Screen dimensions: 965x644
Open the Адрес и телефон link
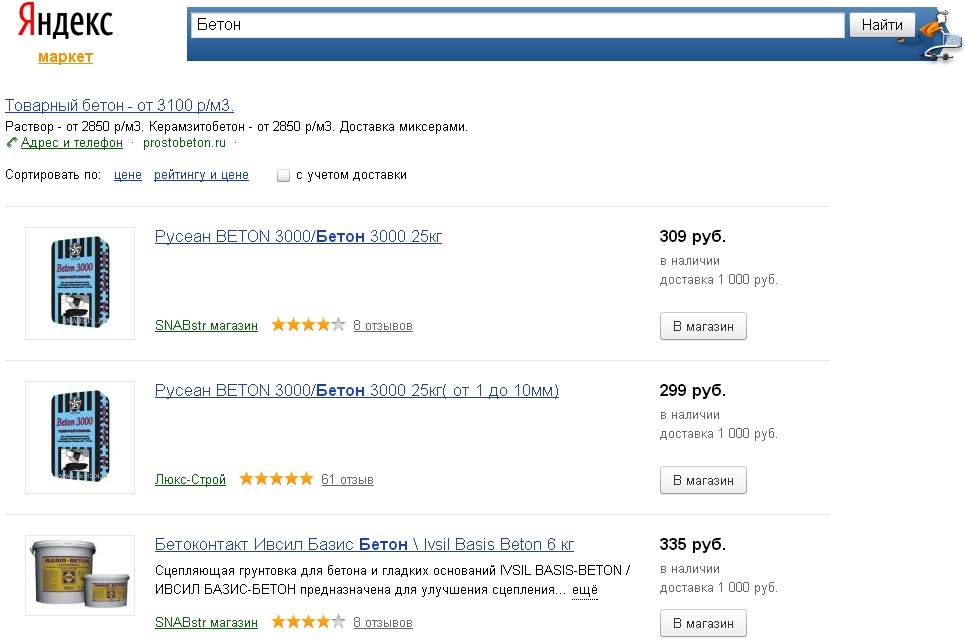point(72,143)
